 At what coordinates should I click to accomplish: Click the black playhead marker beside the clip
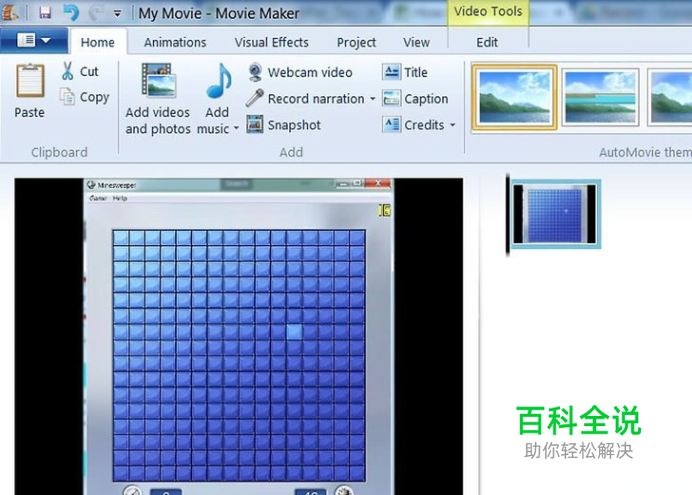(x=508, y=215)
